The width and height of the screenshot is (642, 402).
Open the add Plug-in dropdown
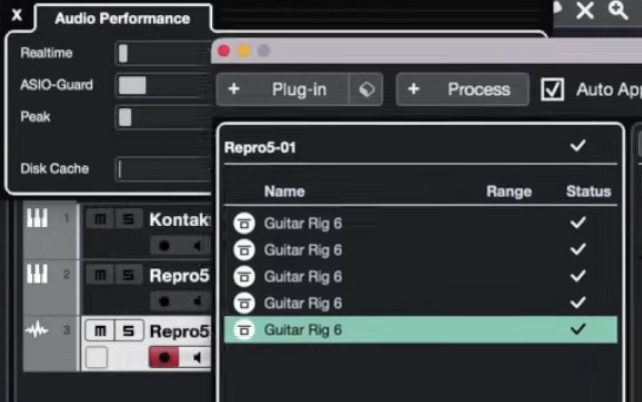tap(282, 89)
